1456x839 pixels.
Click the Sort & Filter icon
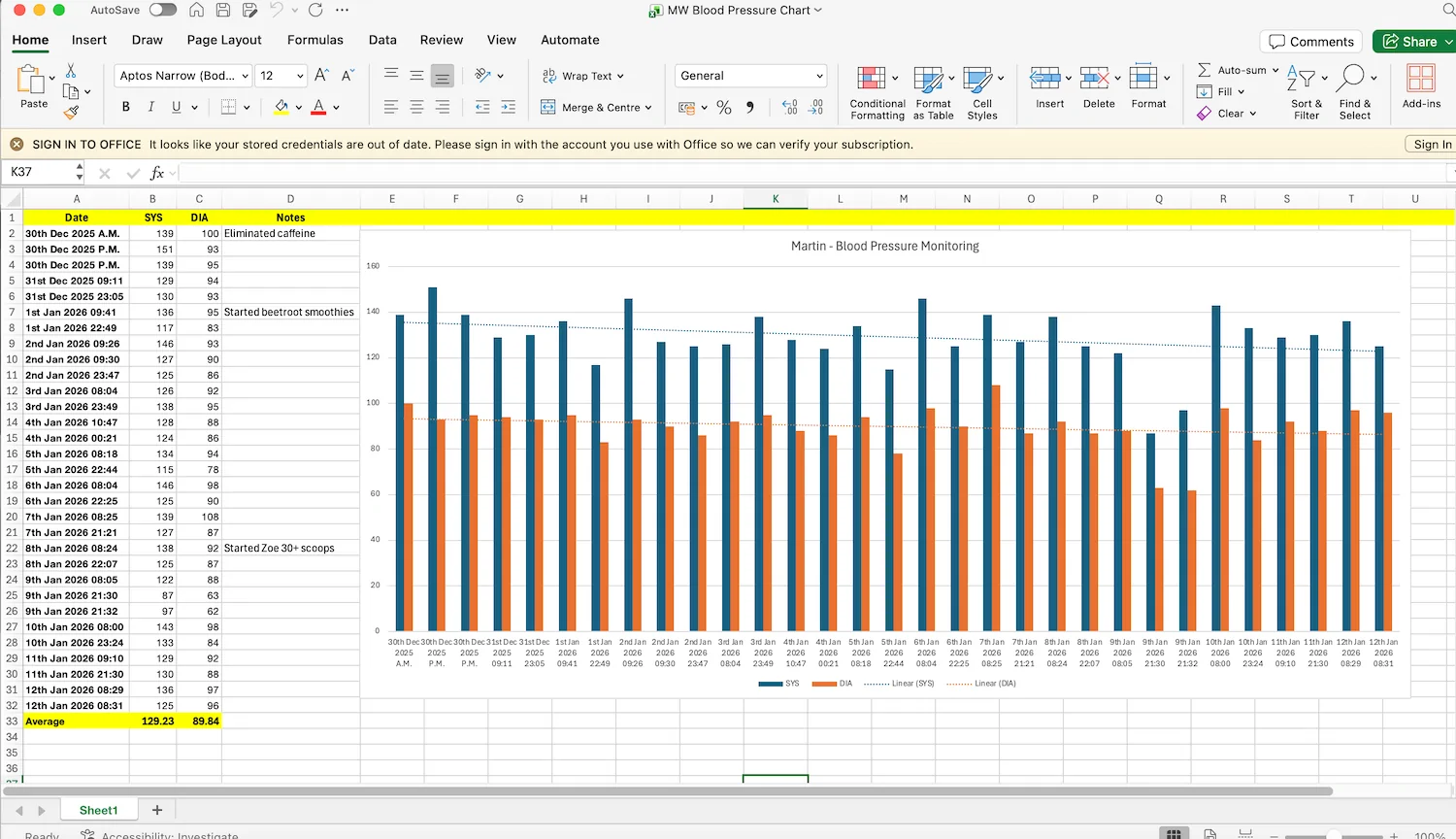pos(1300,79)
